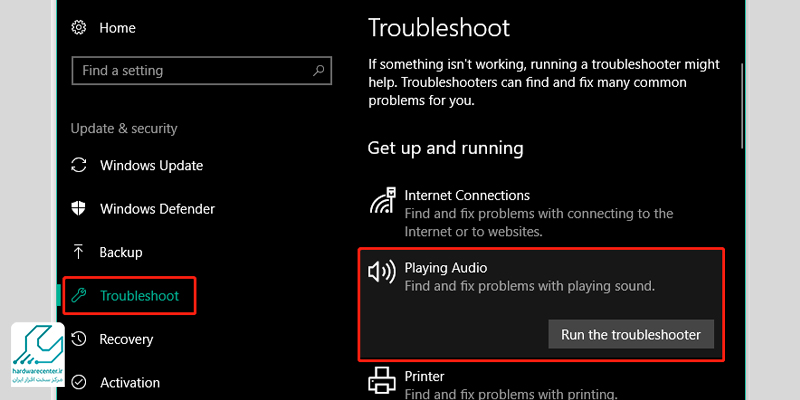Viewport: 800px width, 400px height.
Task: Click the Backup upload arrow icon
Action: coord(79,252)
